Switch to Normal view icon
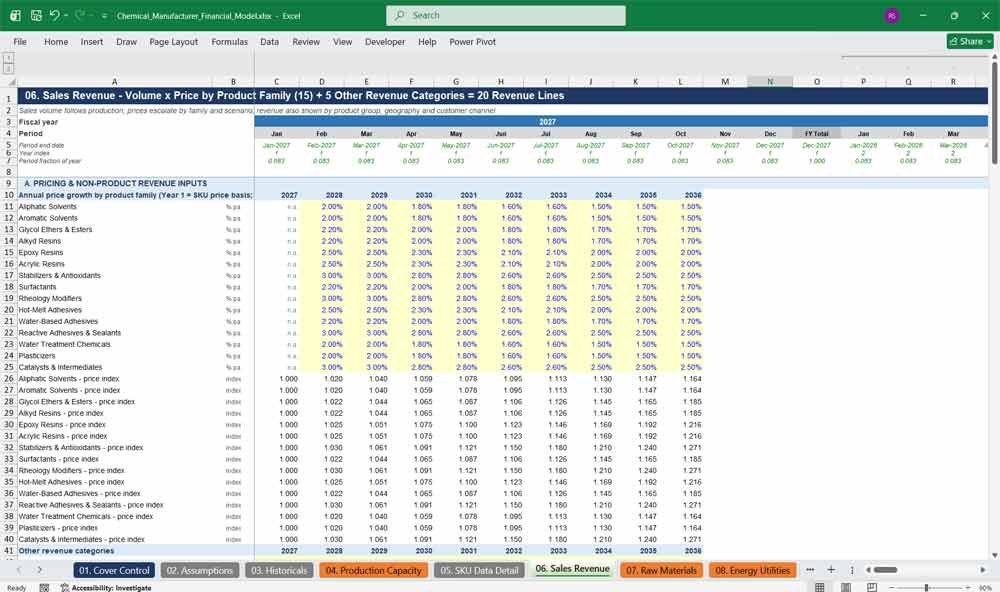The width and height of the screenshot is (1000, 592). pyautogui.click(x=820, y=587)
